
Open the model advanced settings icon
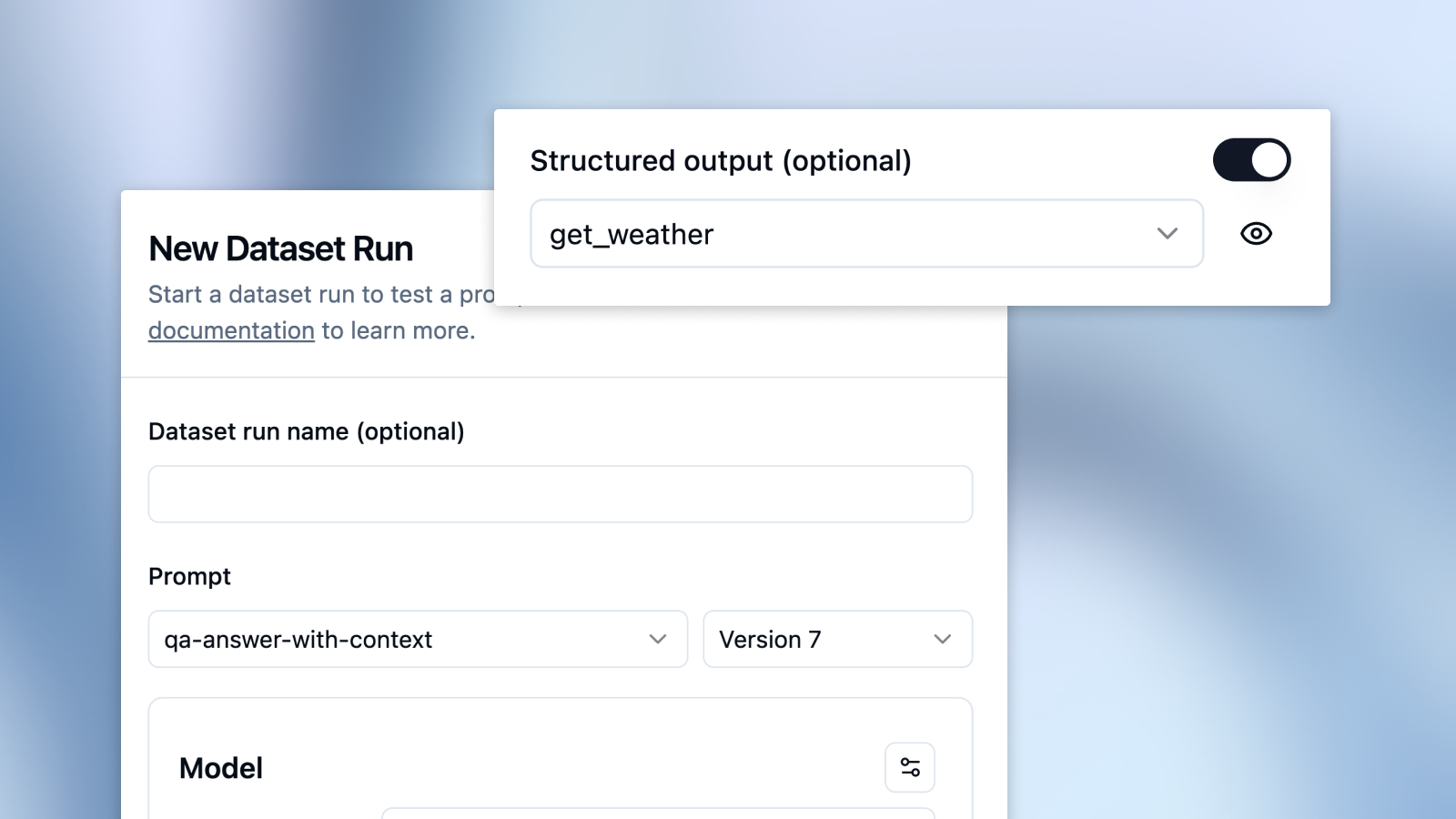[909, 767]
